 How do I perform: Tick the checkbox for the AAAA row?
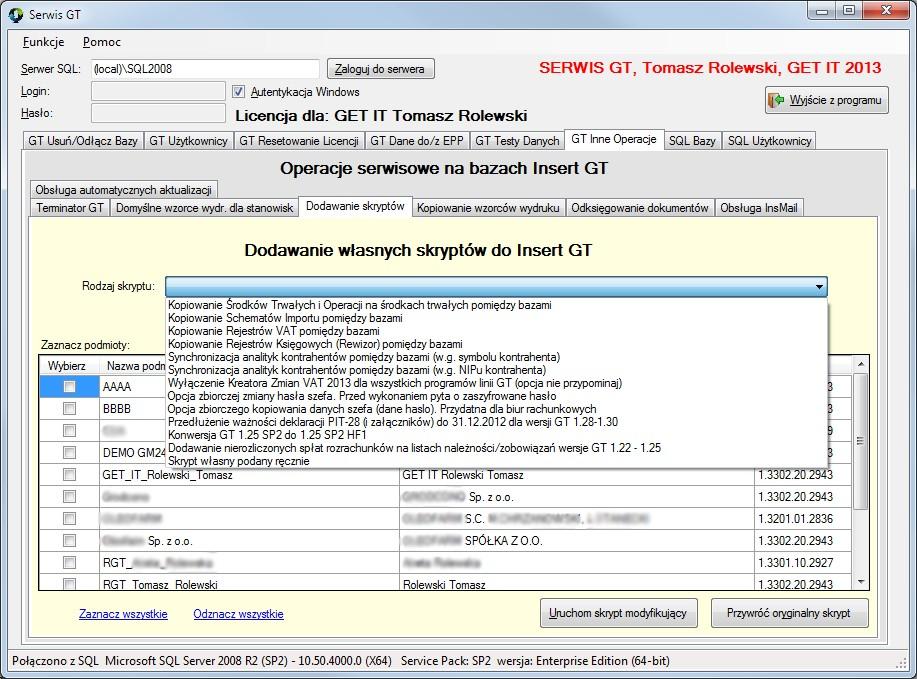(x=70, y=387)
